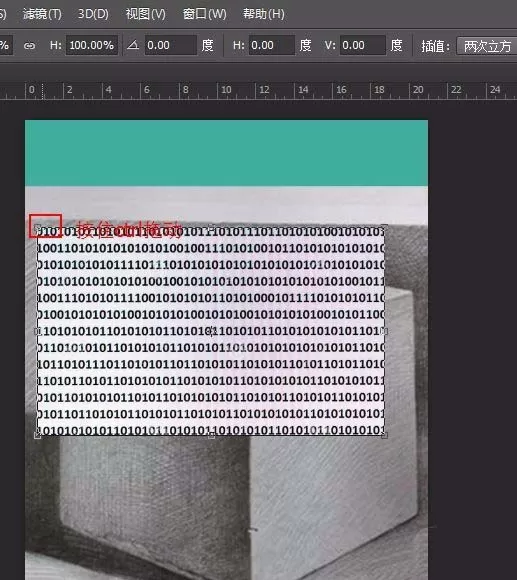
Task: Click the height scale field showing 100.00%
Action: click(x=91, y=45)
